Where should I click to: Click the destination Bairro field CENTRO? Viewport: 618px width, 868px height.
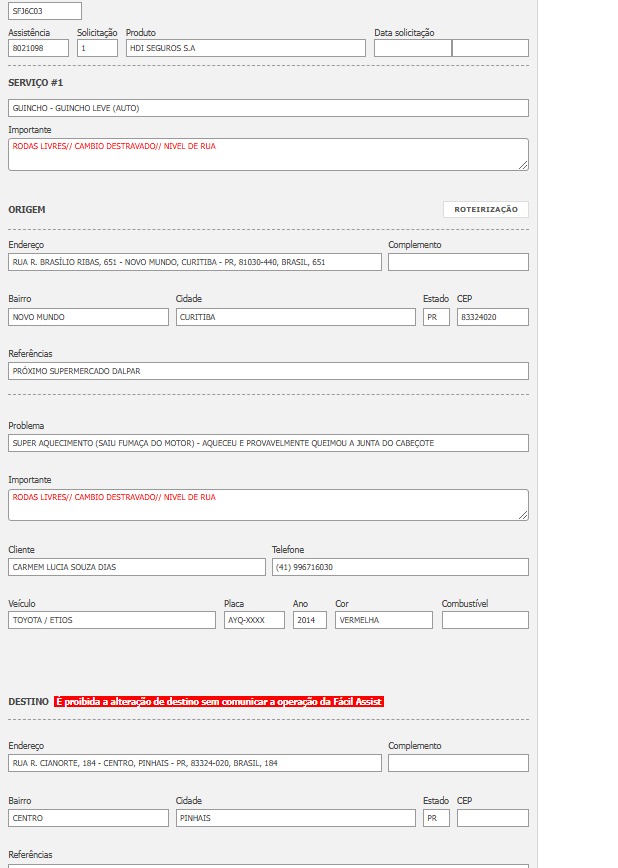click(88, 818)
